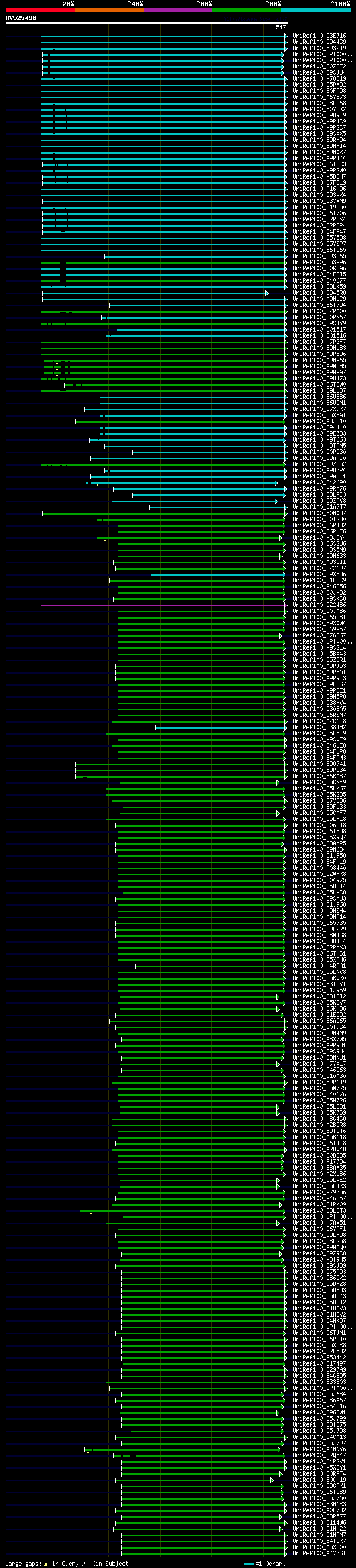356x1568 pixels.
Task: Select the UniRef100_Q9SXX4 label
Action: pos(319,195)
